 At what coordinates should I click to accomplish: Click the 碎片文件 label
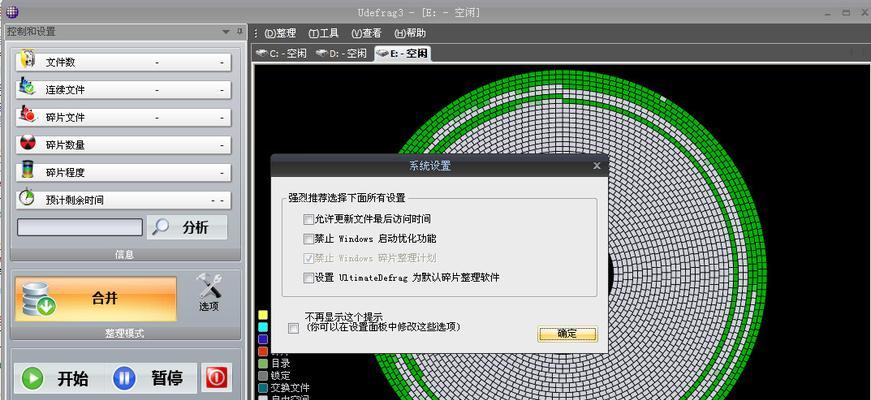(x=65, y=117)
